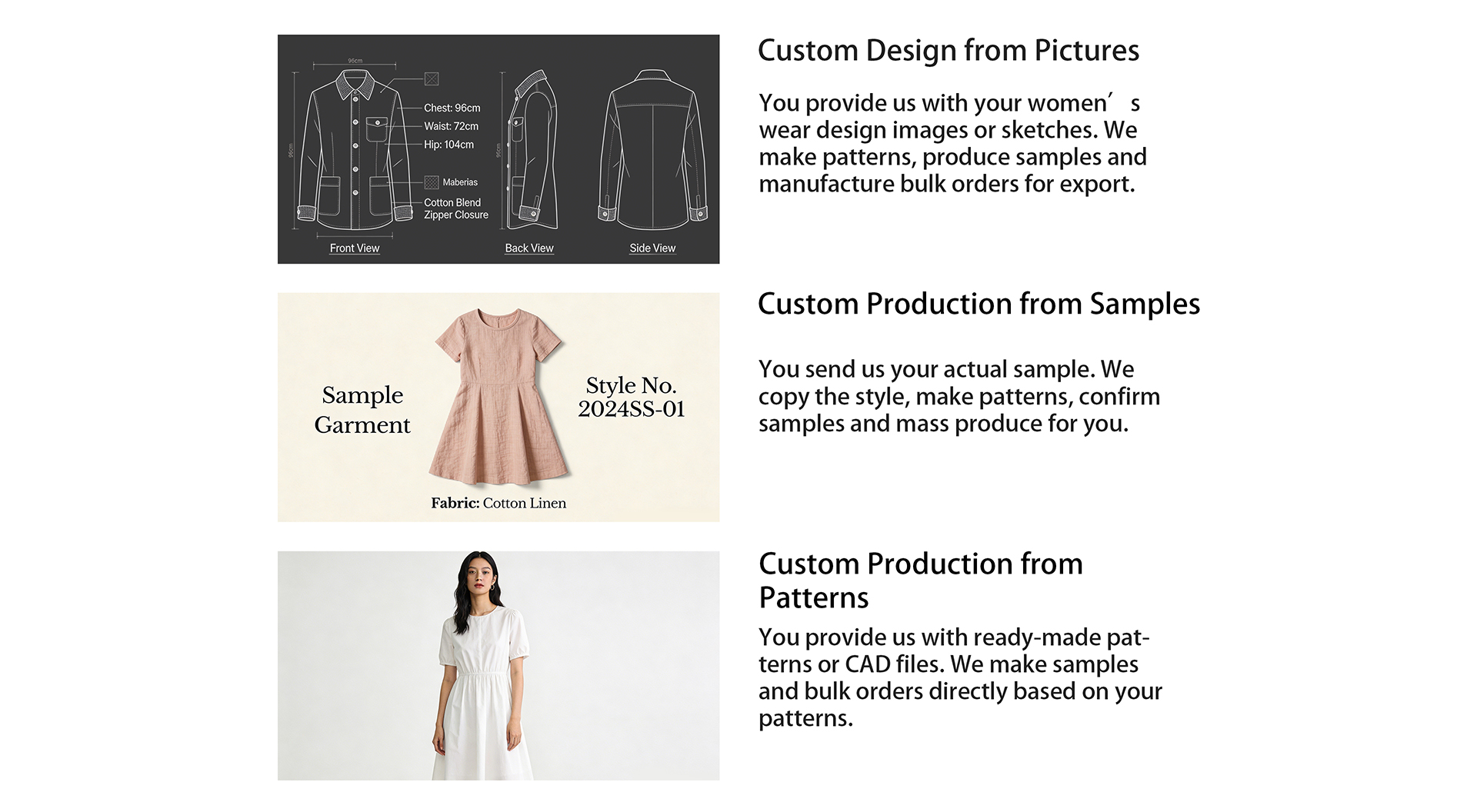Click the Hip: 104cm measurement label

click(449, 145)
